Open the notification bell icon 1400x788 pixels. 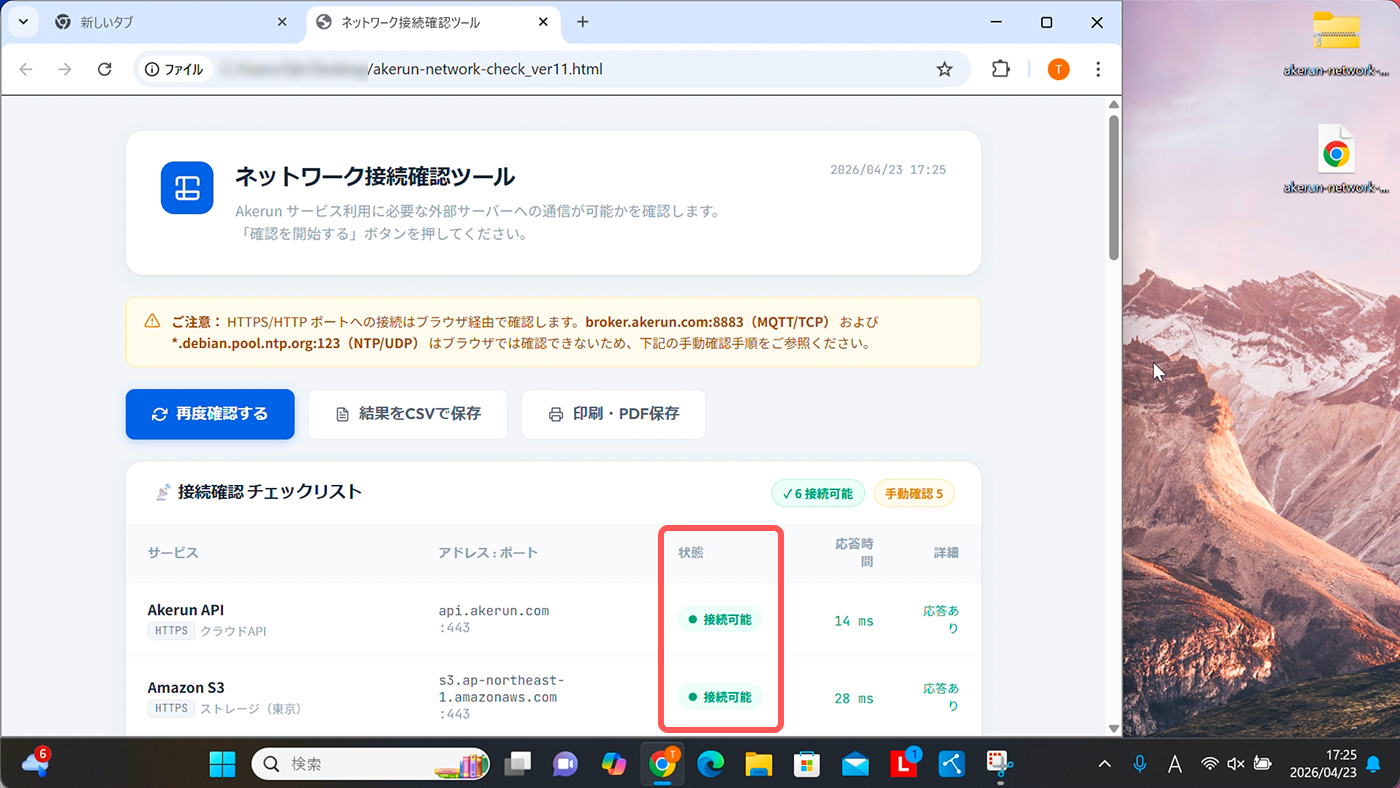pyautogui.click(x=1373, y=764)
